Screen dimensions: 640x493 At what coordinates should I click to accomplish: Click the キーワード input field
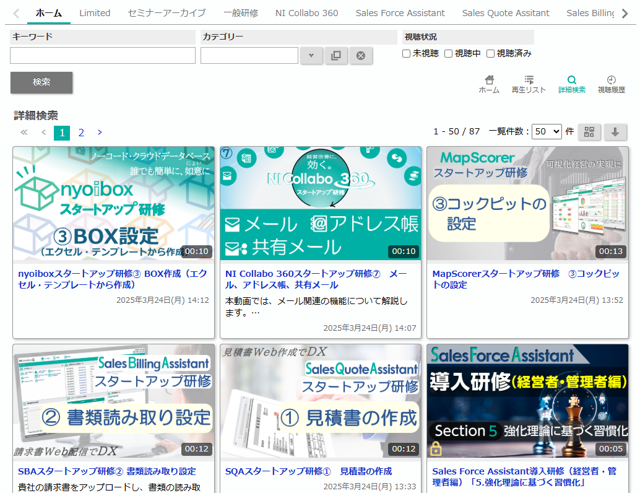pyautogui.click(x=103, y=56)
